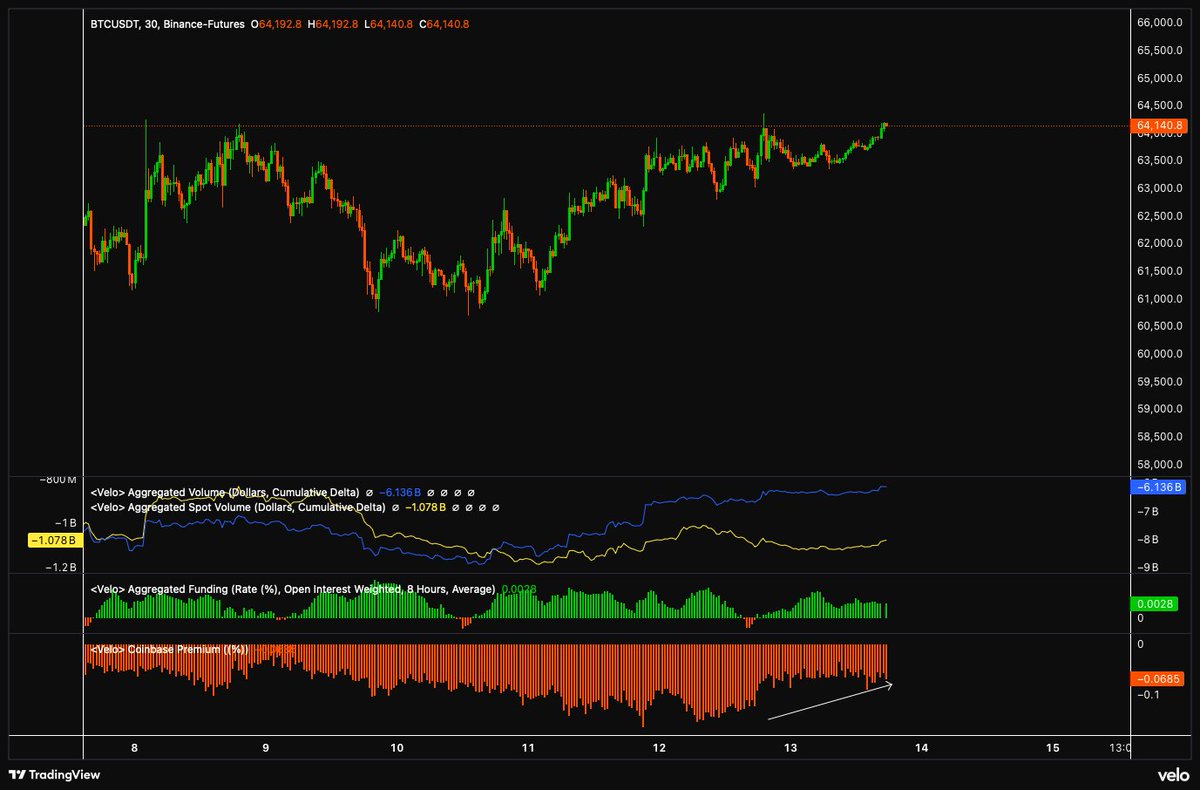This screenshot has width=1200, height=790.
Task: Click the 64,500.0 price axis label
Action: pos(1161,106)
